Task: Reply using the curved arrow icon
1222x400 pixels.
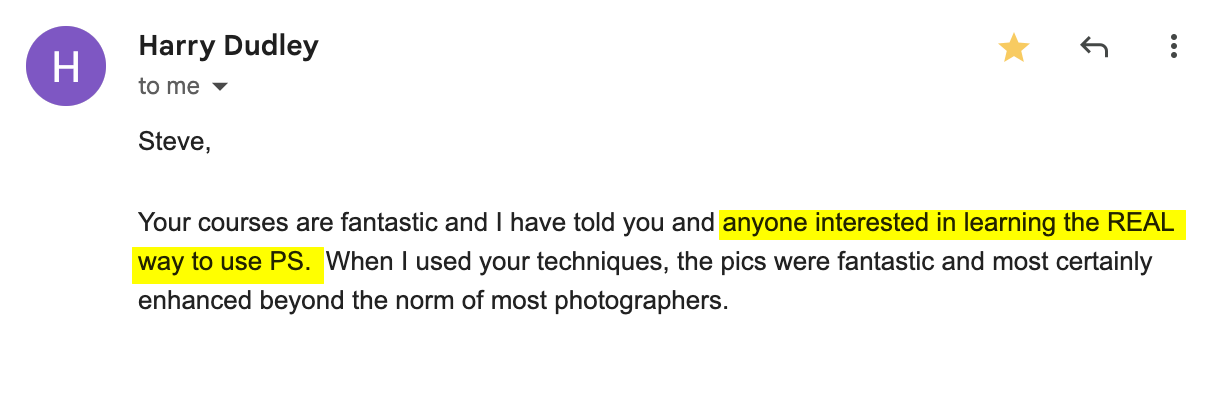Action: click(x=1094, y=47)
